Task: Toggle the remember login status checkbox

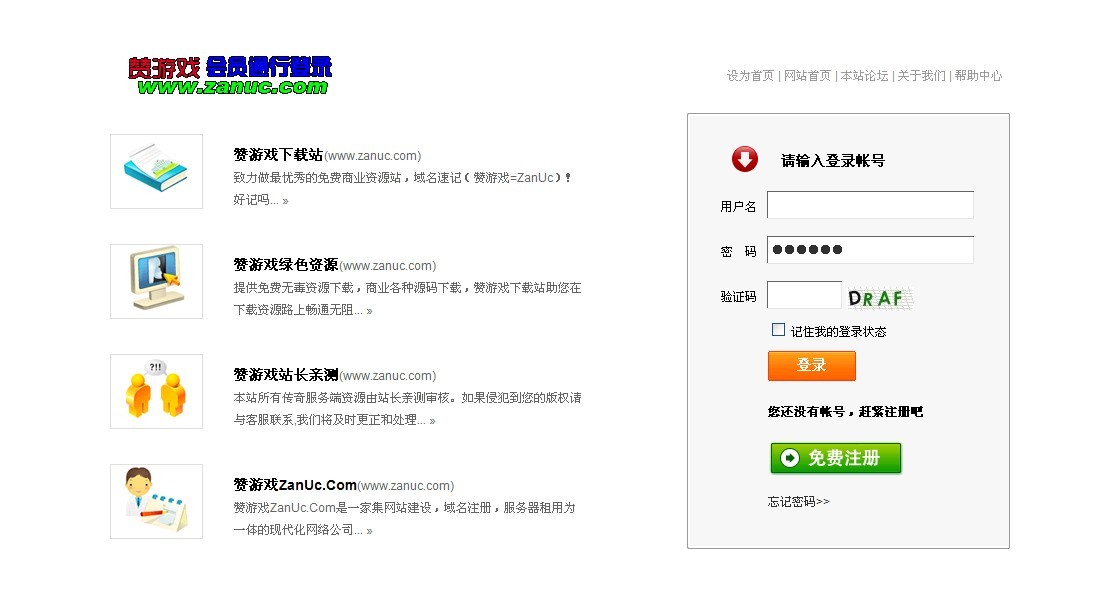Action: tap(778, 330)
